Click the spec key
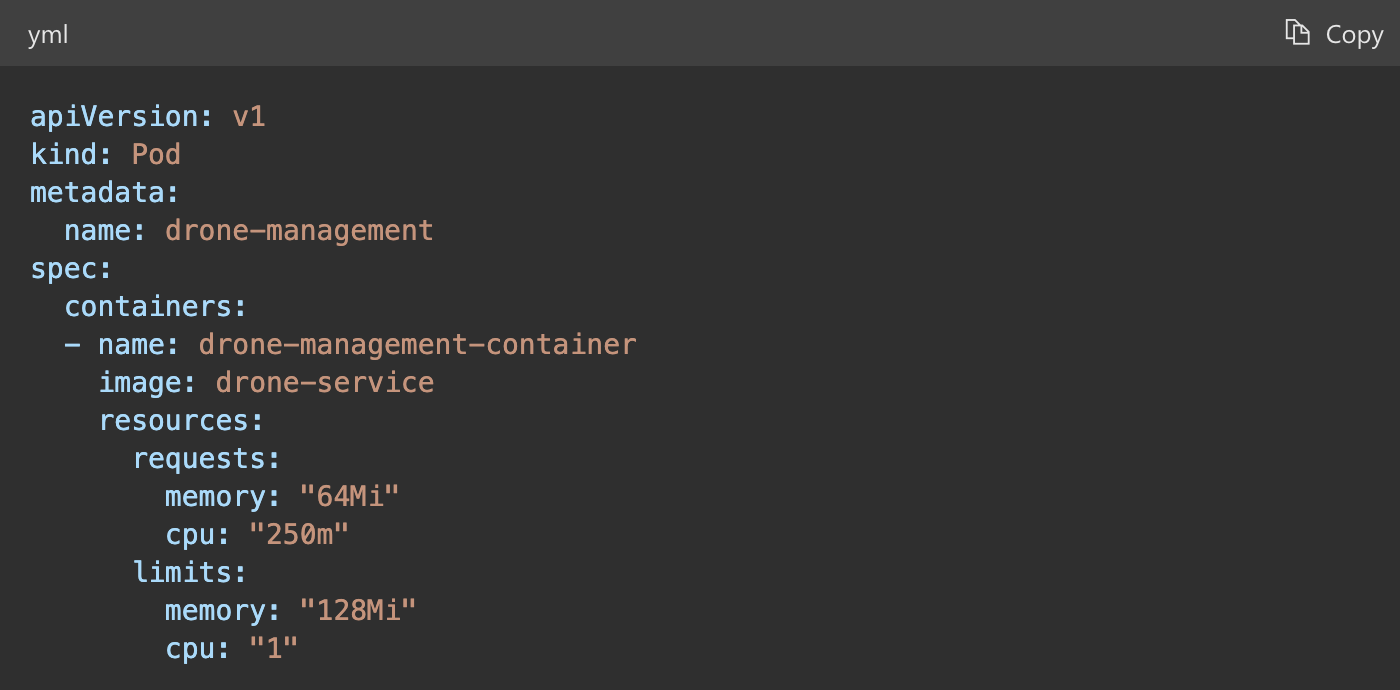 [x=63, y=269]
